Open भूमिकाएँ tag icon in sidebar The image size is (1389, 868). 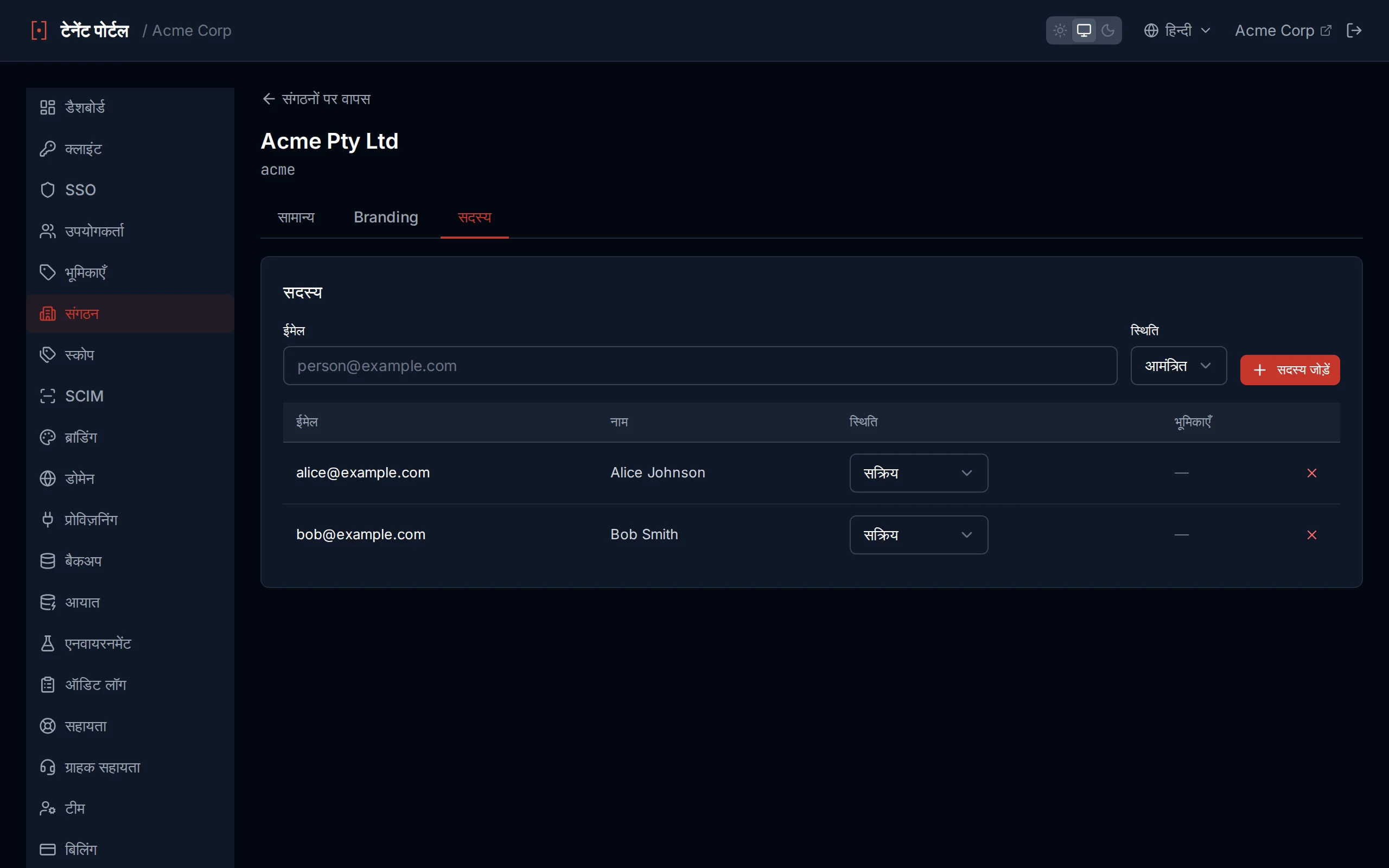[x=48, y=272]
